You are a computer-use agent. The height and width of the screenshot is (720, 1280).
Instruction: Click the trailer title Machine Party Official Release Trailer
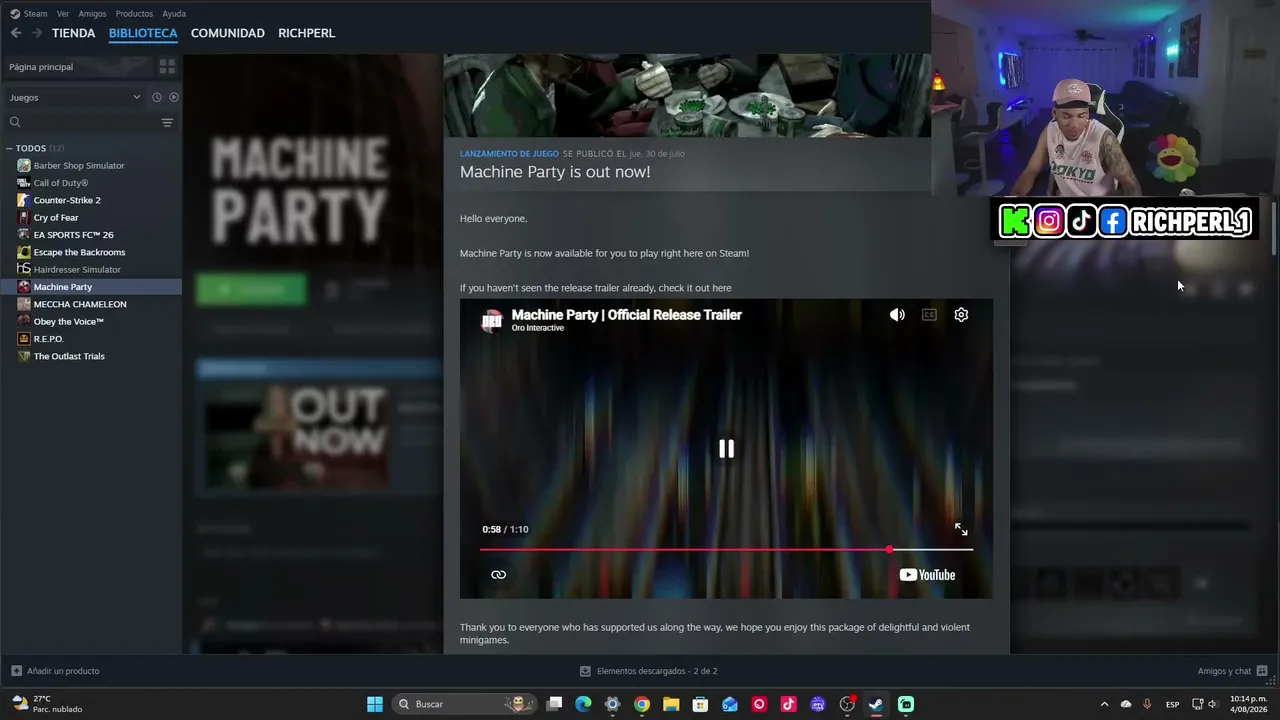point(626,315)
